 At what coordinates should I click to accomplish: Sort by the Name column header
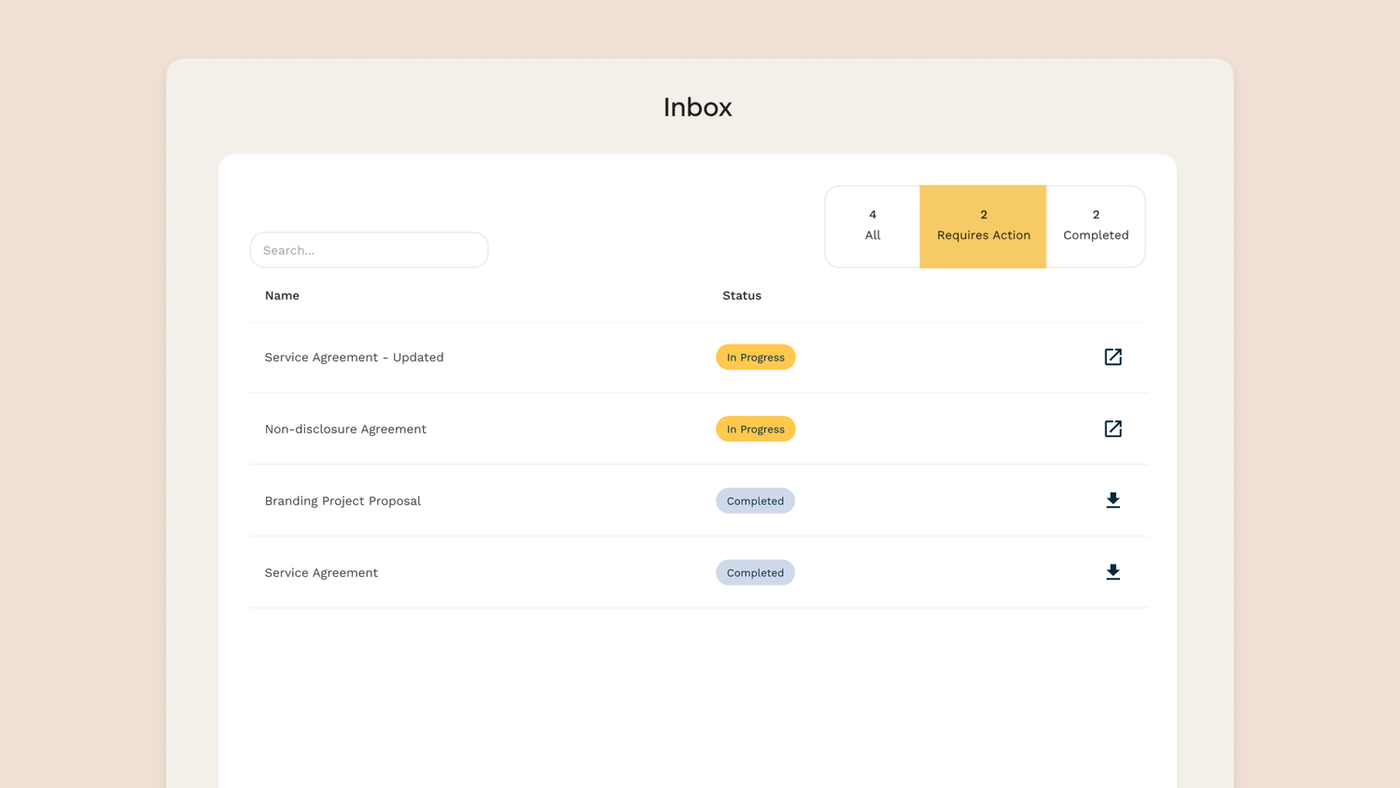(282, 295)
